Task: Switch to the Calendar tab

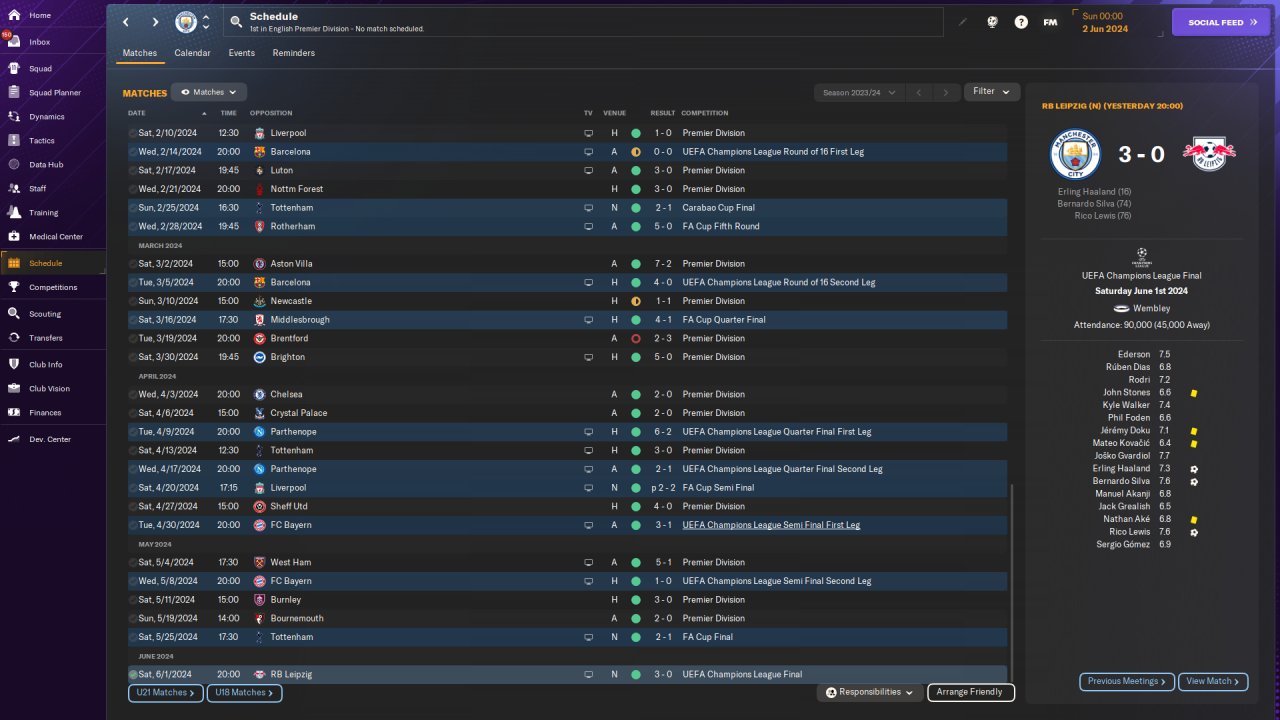Action: [x=192, y=53]
